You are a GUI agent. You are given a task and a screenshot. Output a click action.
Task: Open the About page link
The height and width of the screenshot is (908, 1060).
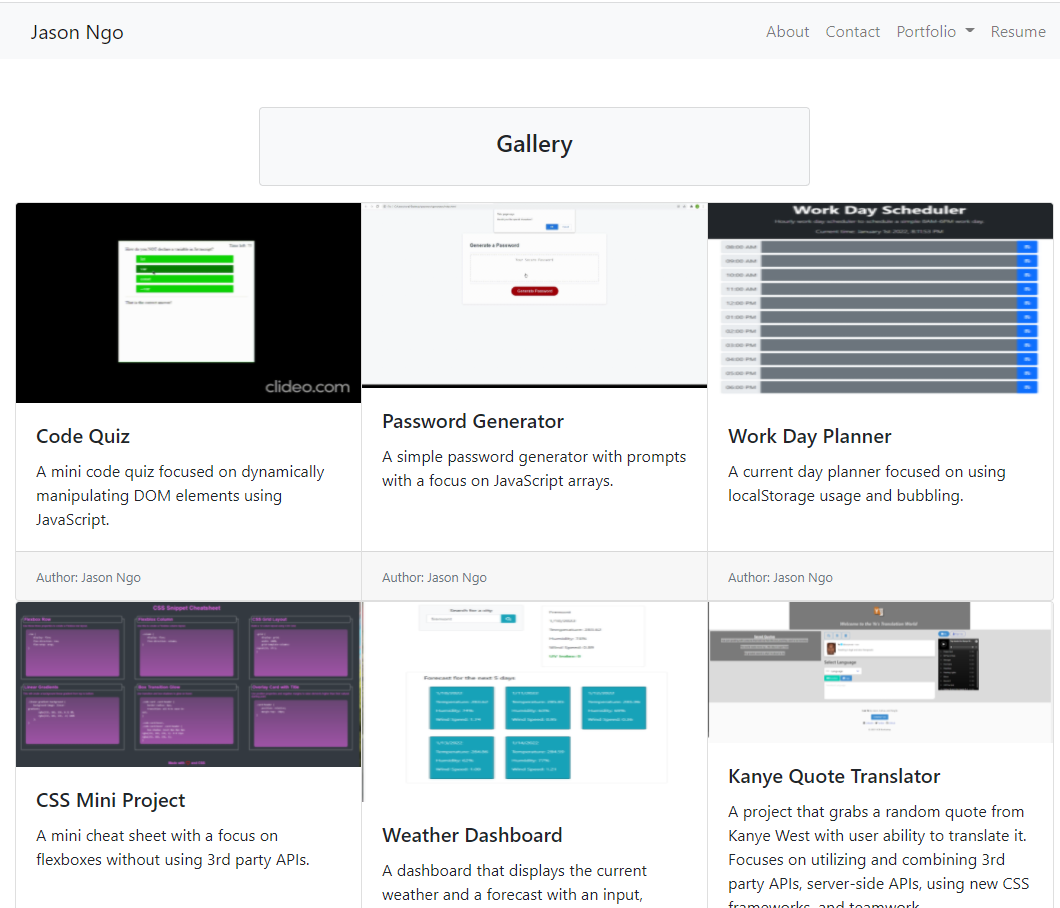point(787,32)
